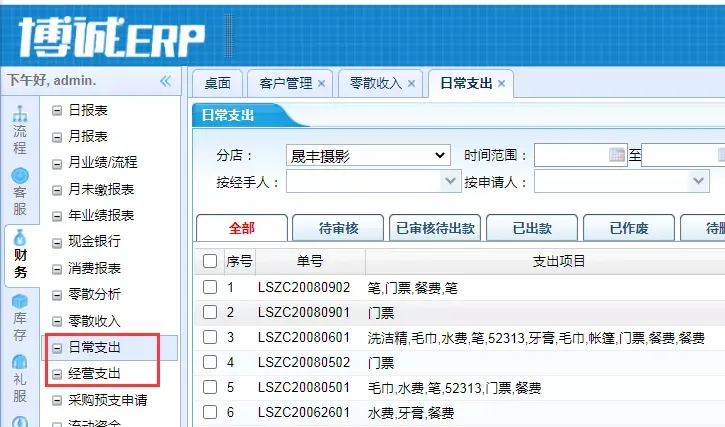725x427 pixels.
Task: Check the checkbox for row LSZC20080601
Action: pos(210,337)
